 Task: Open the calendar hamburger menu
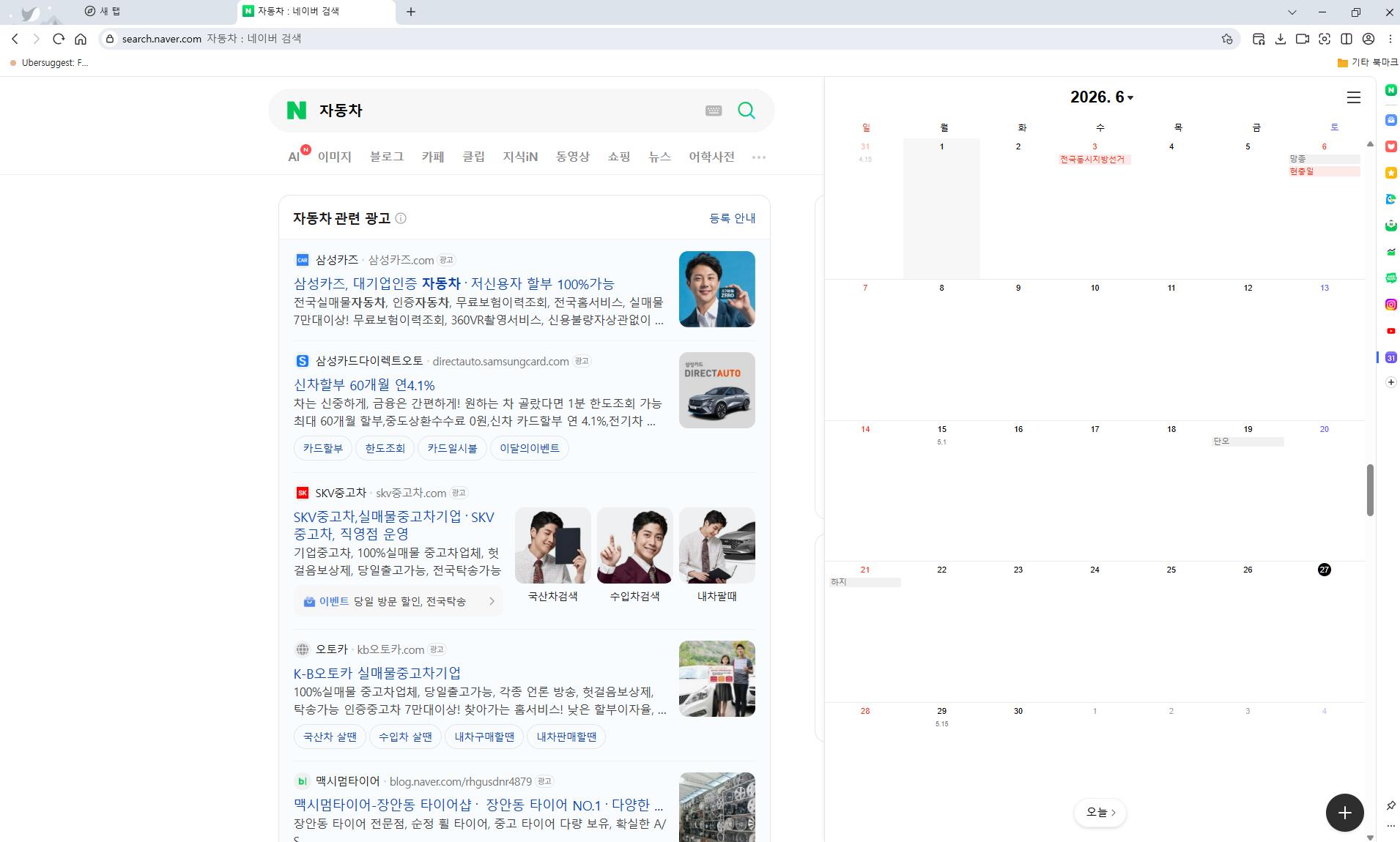(1354, 97)
